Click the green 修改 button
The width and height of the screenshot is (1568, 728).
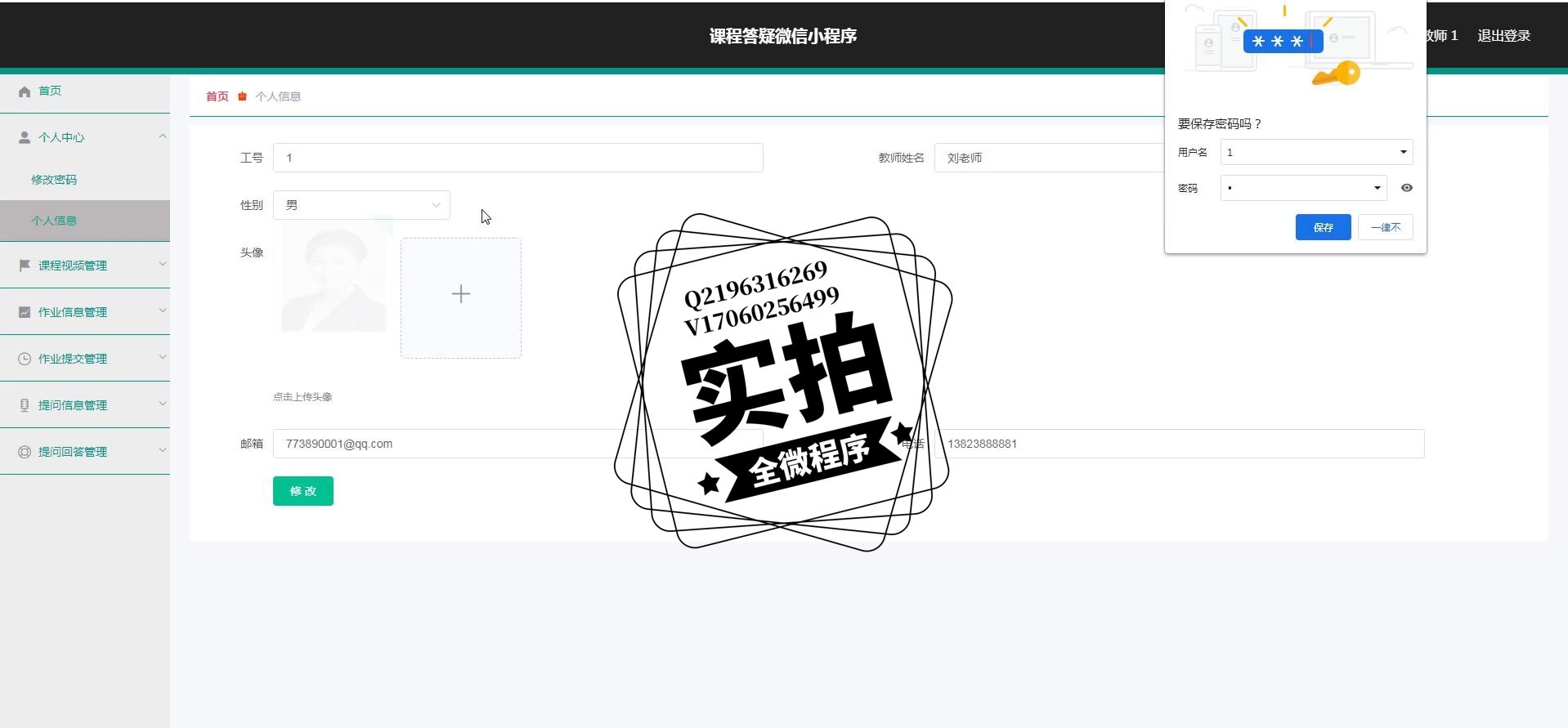coord(303,491)
